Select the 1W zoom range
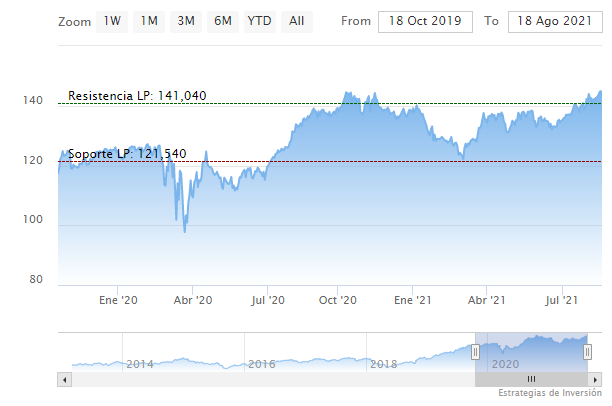 [x=112, y=21]
